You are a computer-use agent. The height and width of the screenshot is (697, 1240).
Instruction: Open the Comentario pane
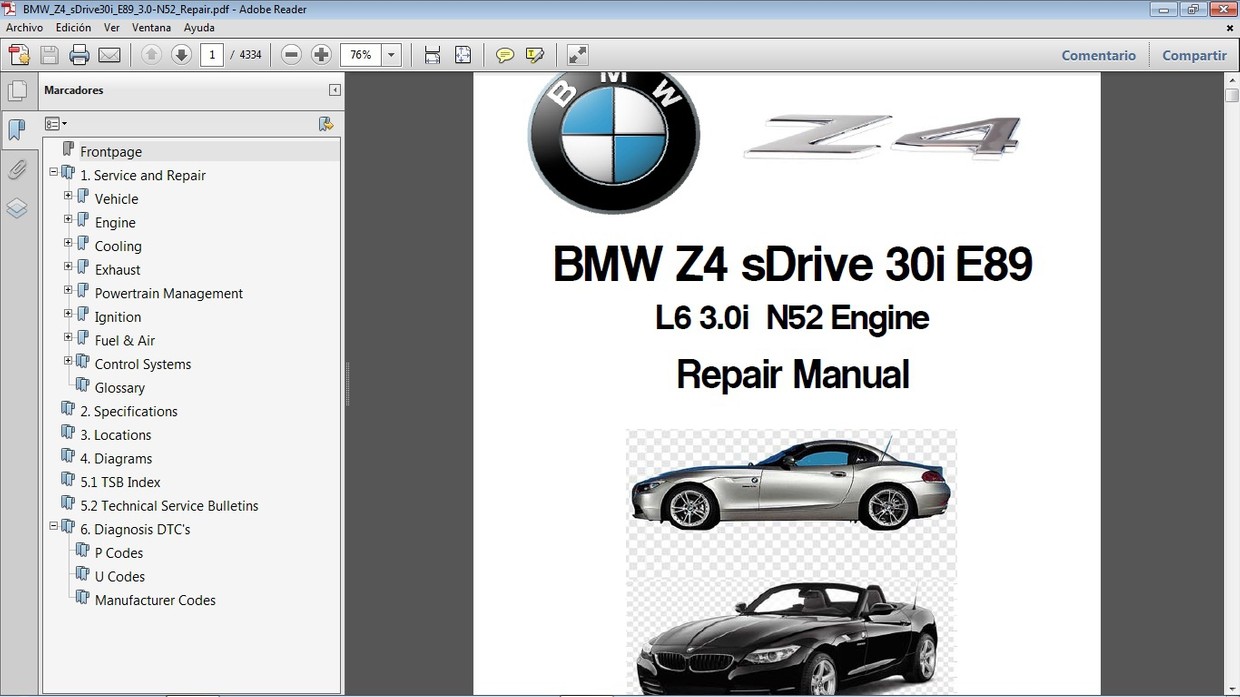[1098, 55]
